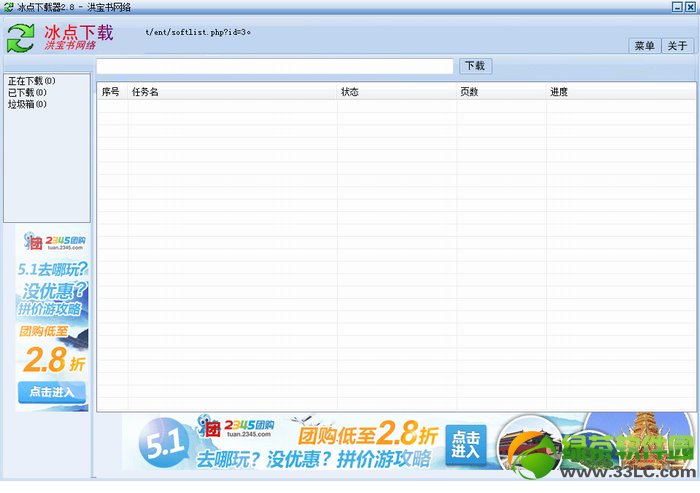Click the 2345团购 logo in sidebar ad
Viewport: 700px width, 493px height.
click(55, 241)
